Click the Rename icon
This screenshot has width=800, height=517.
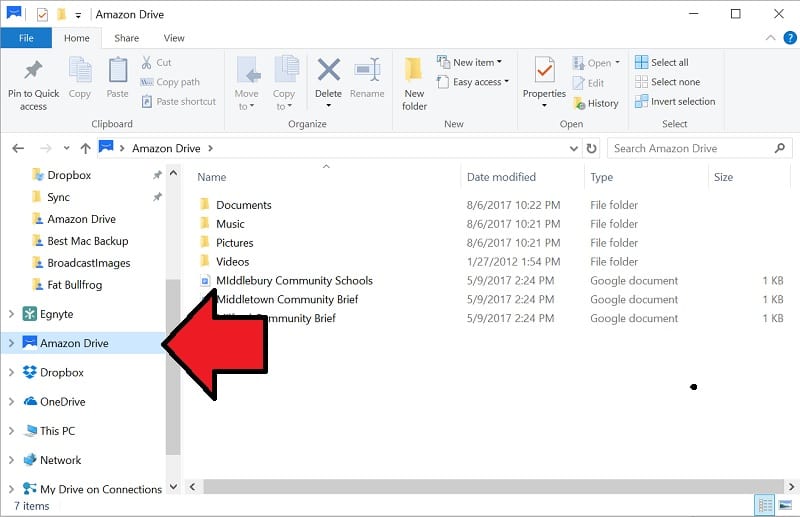pyautogui.click(x=367, y=70)
